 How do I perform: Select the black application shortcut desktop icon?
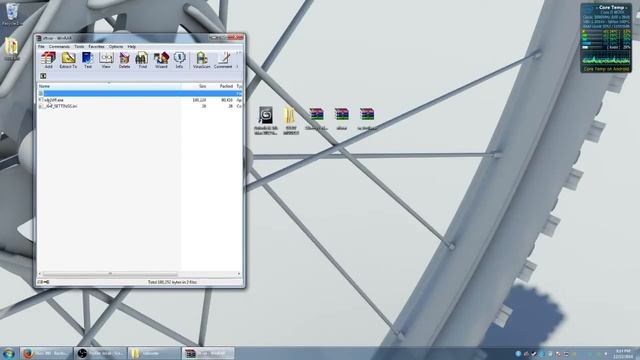tap(266, 120)
